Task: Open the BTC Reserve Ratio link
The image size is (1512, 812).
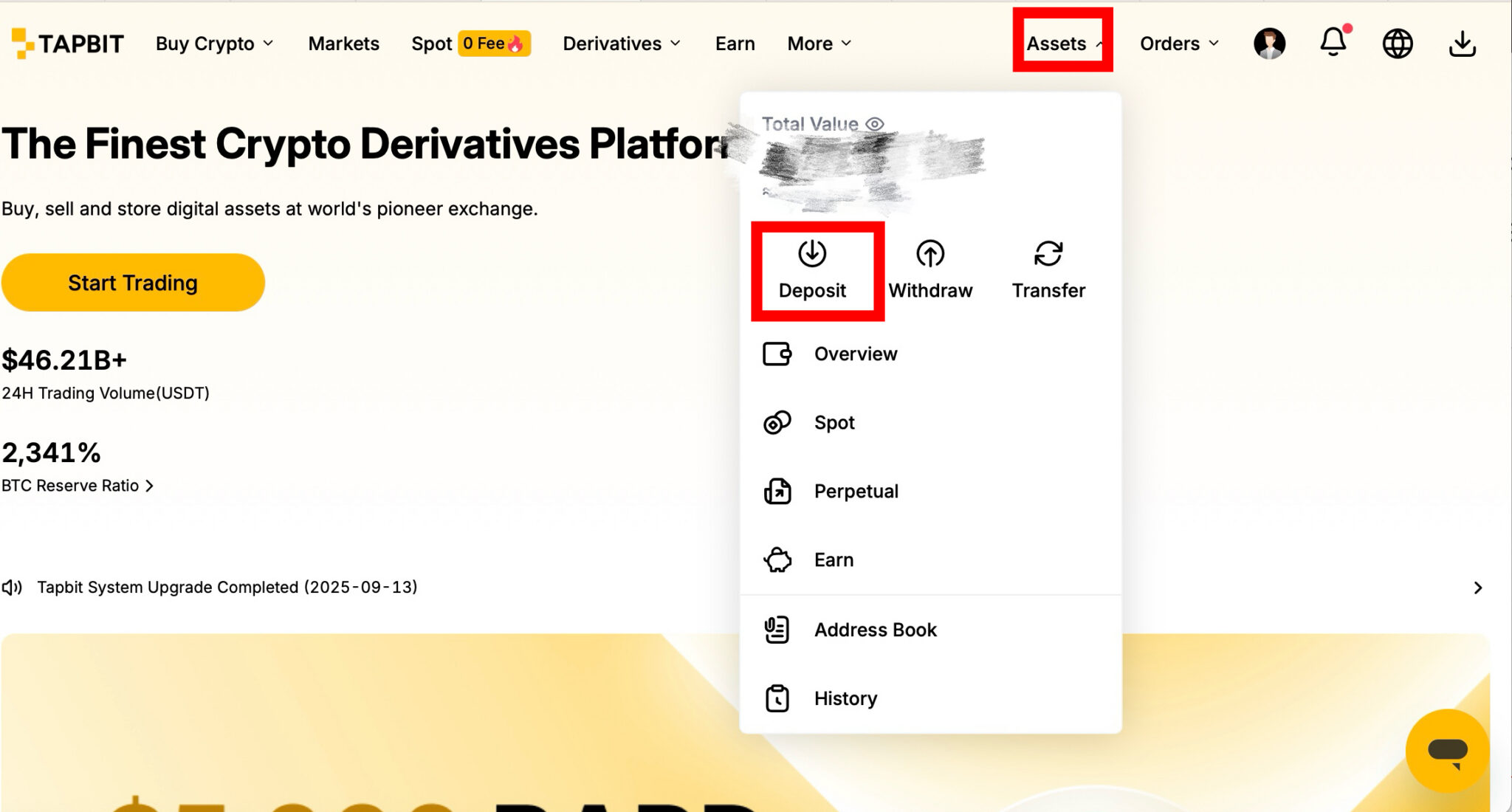Action: pyautogui.click(x=78, y=486)
